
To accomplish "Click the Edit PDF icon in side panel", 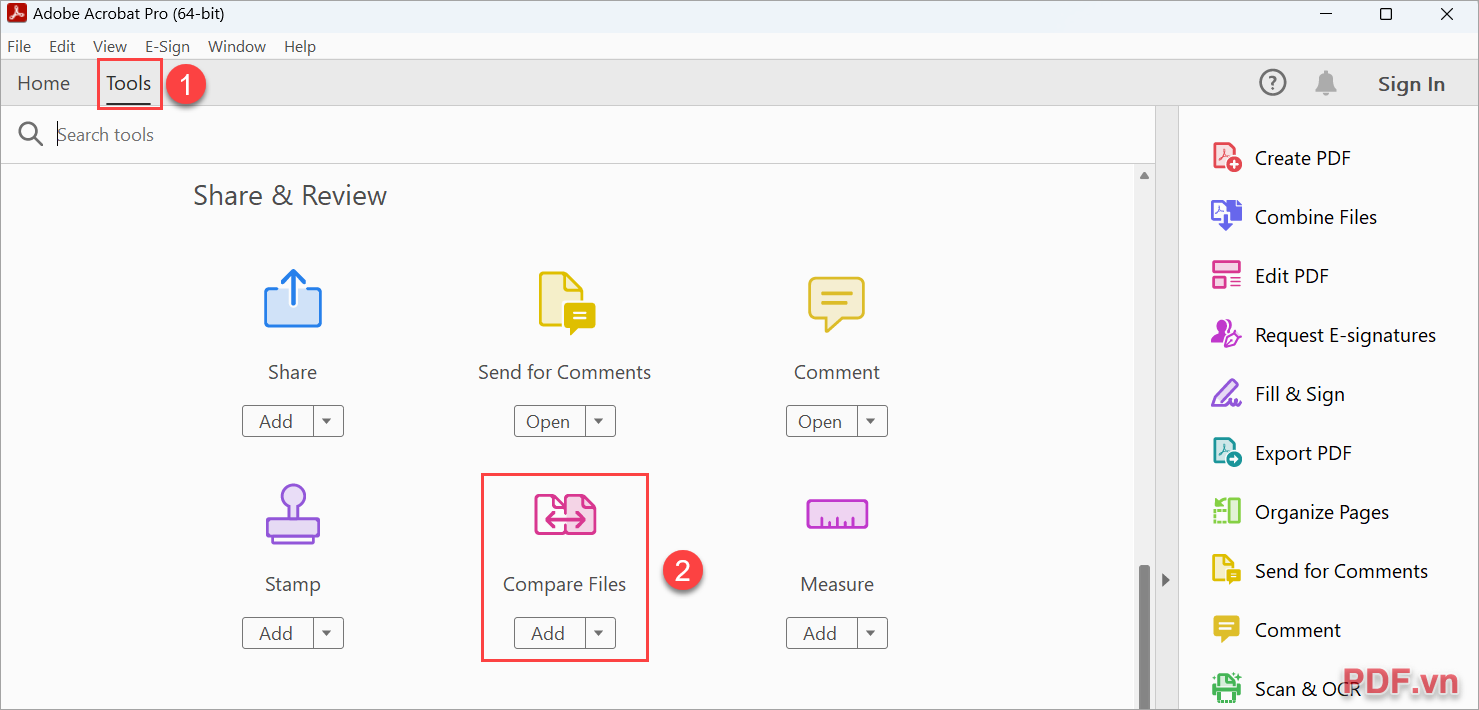I will coord(1227,275).
